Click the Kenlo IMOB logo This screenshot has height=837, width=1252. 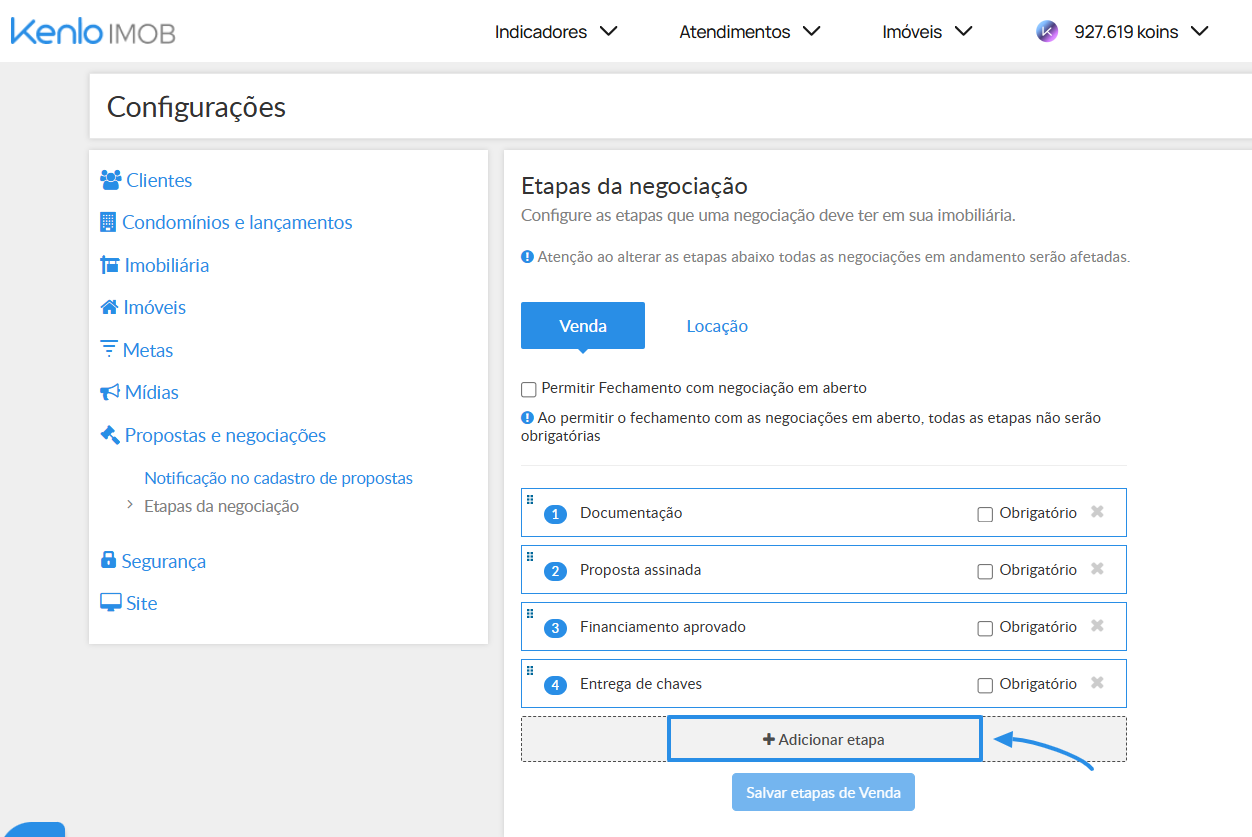click(x=93, y=31)
